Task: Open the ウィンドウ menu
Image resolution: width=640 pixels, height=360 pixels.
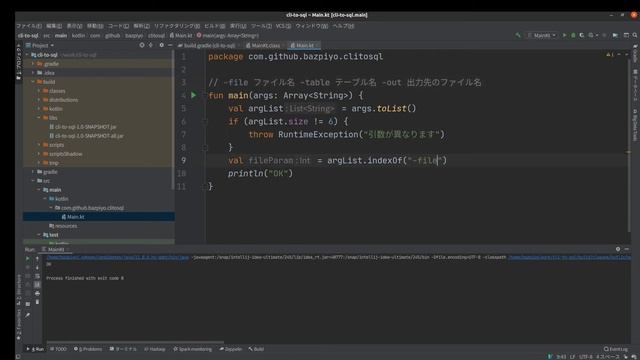Action: coord(311,26)
